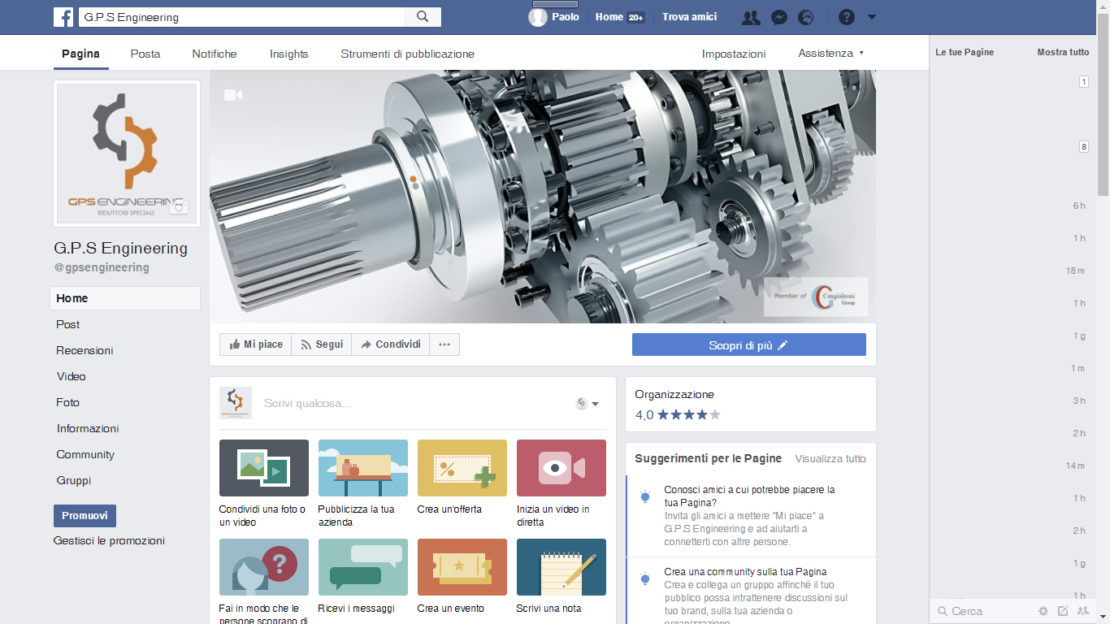Screen dimensions: 1110x624
Task: Open post-as identity selector dropdown
Action: tap(588, 403)
